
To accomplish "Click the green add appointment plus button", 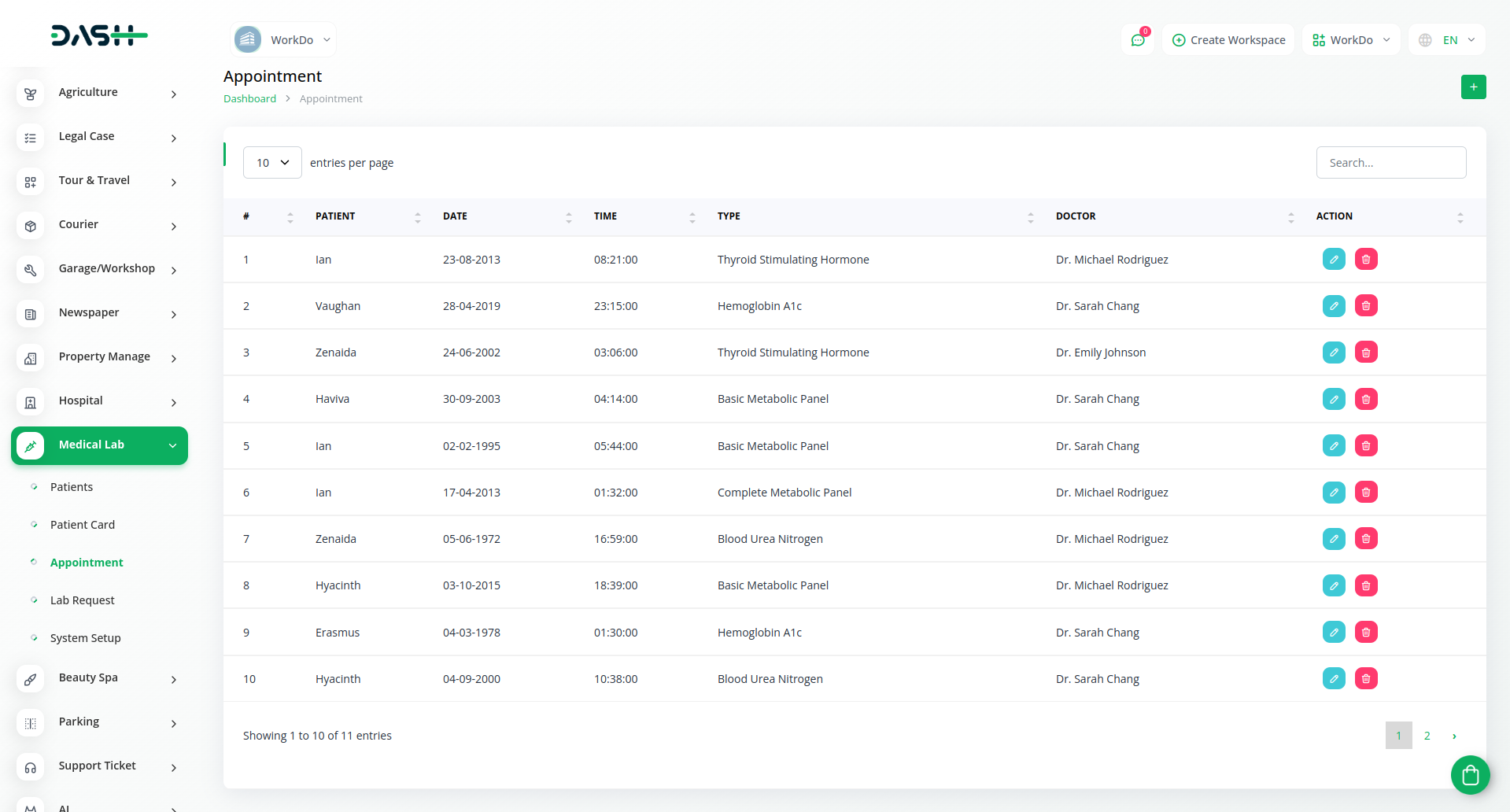I will tap(1473, 87).
